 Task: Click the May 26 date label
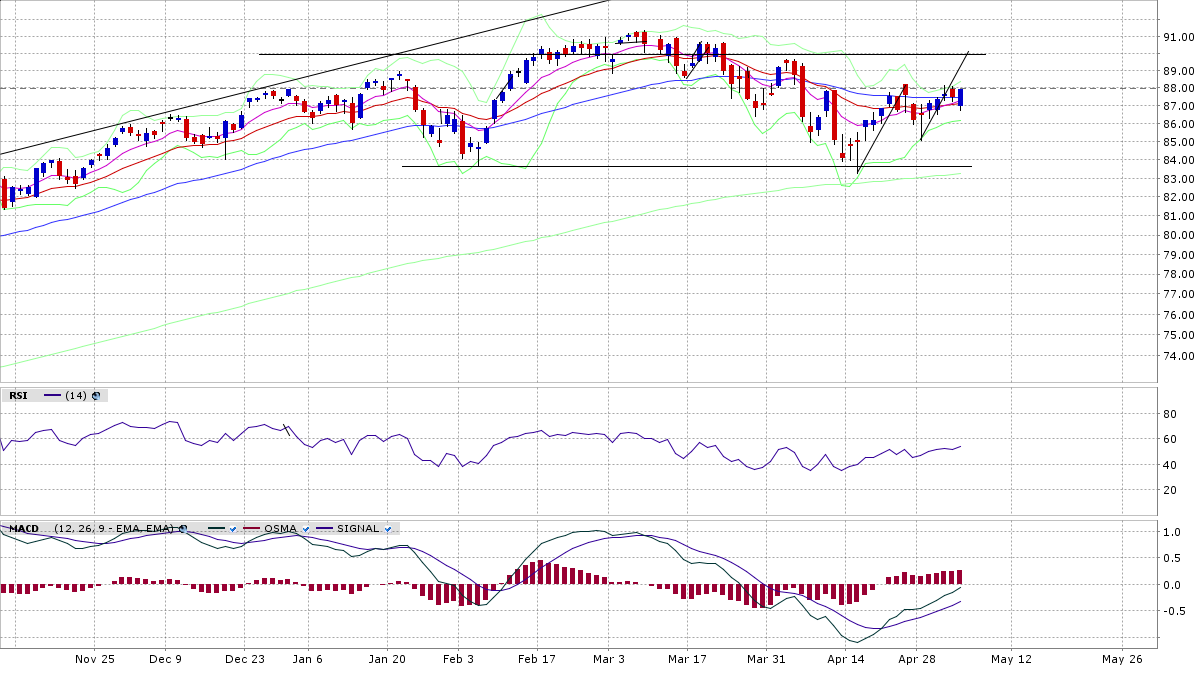click(x=1121, y=659)
